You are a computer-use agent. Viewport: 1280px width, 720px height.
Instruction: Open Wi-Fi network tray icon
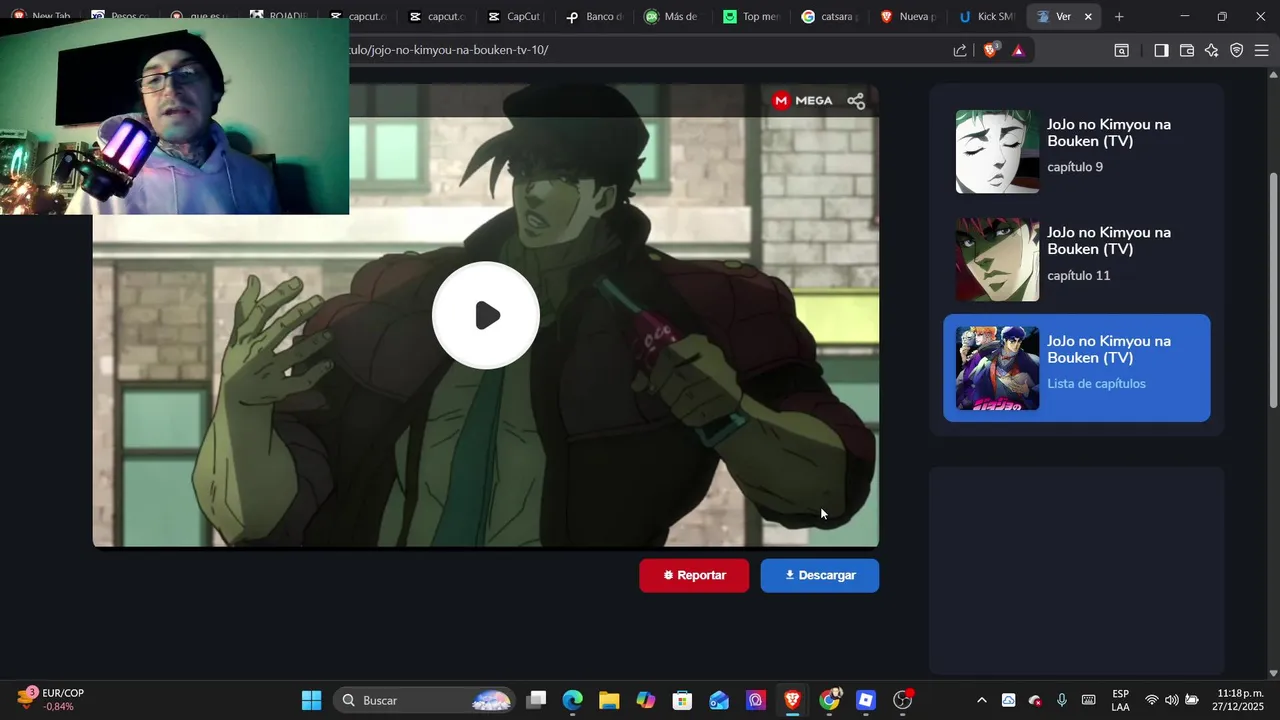(1152, 700)
